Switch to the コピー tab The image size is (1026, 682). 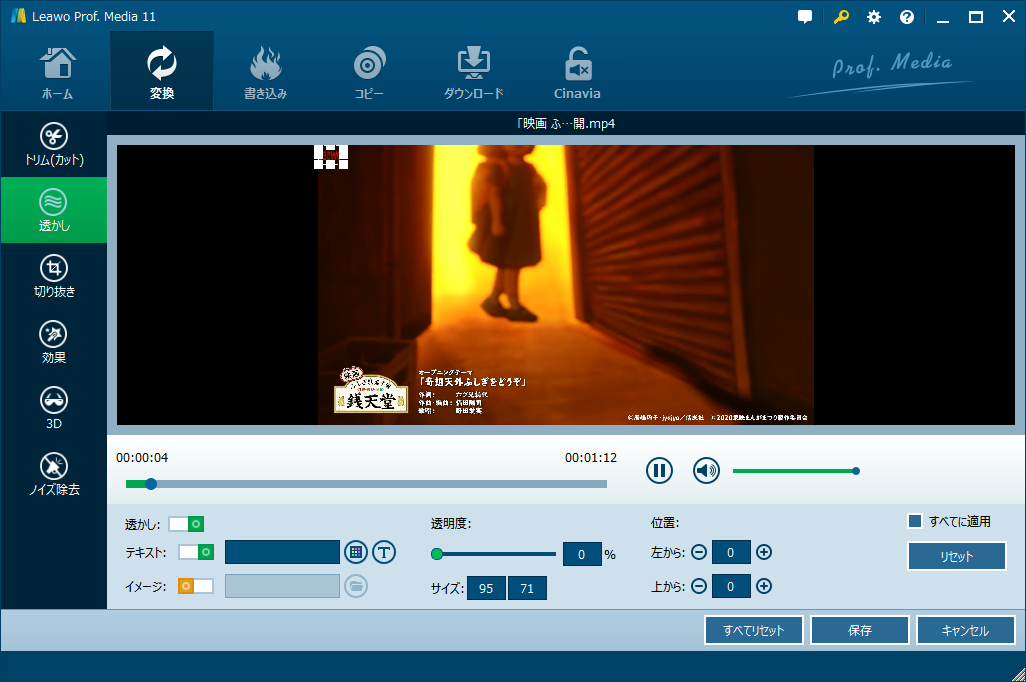point(369,72)
